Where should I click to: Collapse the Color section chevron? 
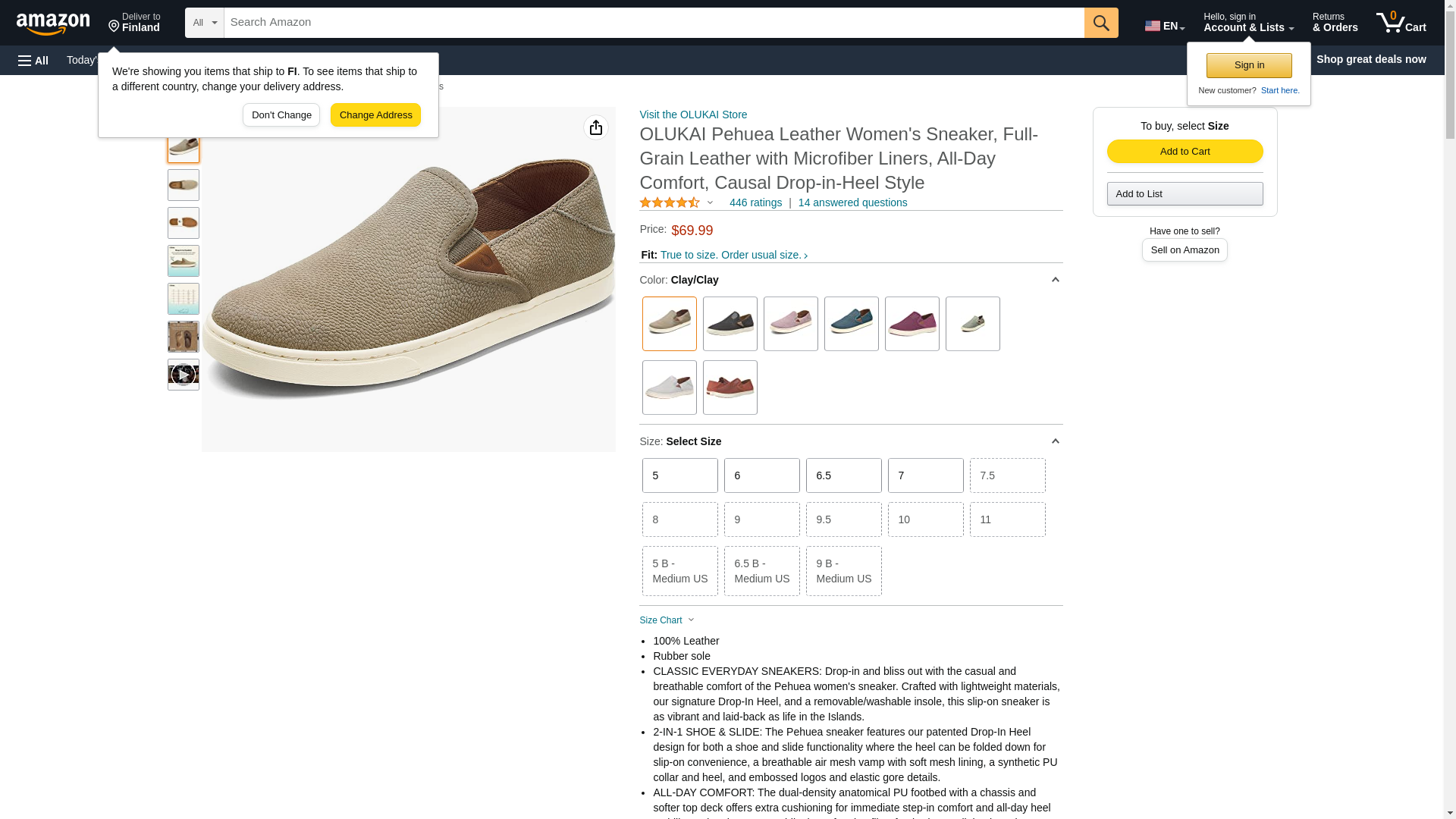[x=1055, y=280]
